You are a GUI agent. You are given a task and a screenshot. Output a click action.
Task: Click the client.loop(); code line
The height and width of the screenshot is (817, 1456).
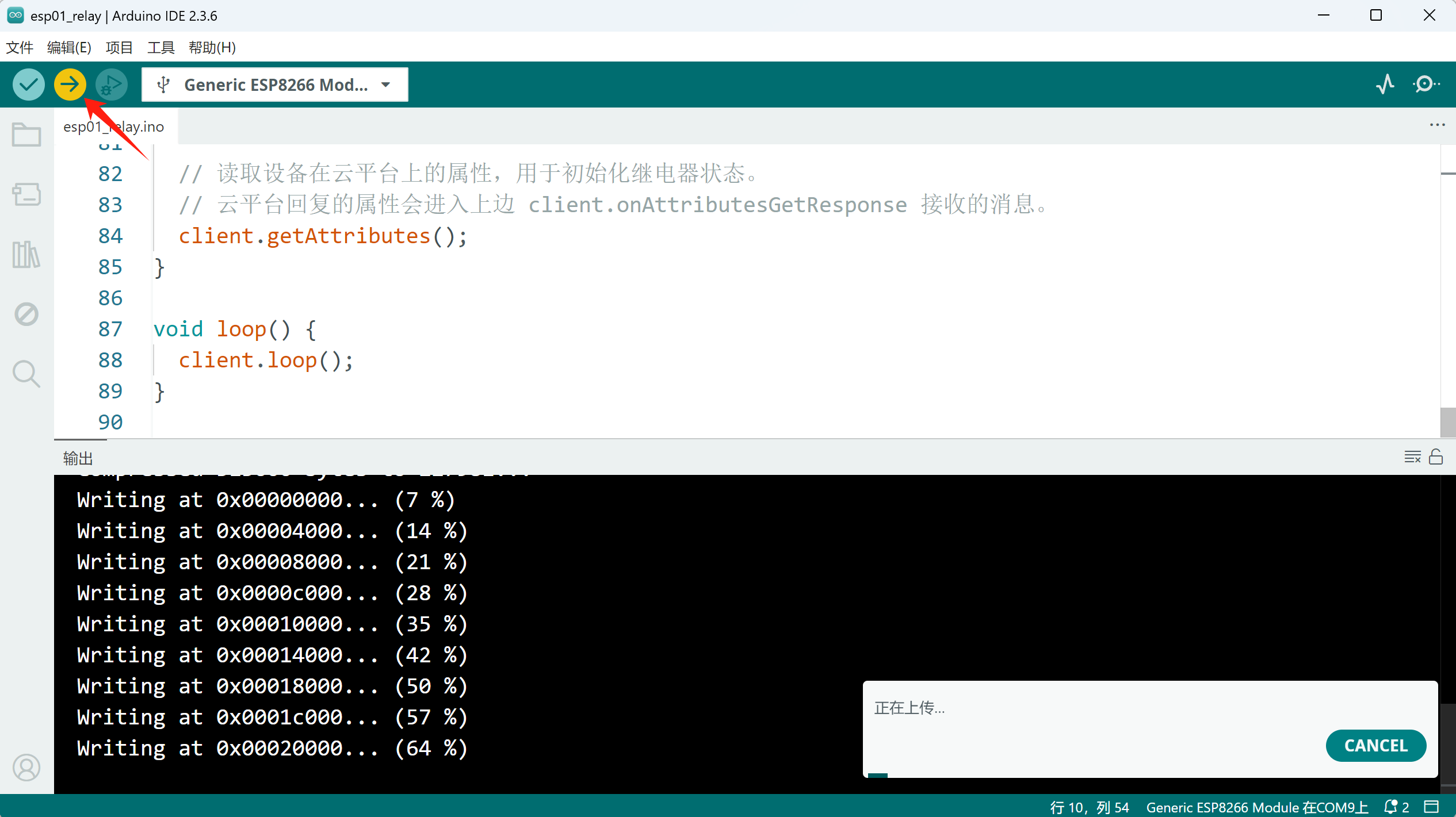266,360
